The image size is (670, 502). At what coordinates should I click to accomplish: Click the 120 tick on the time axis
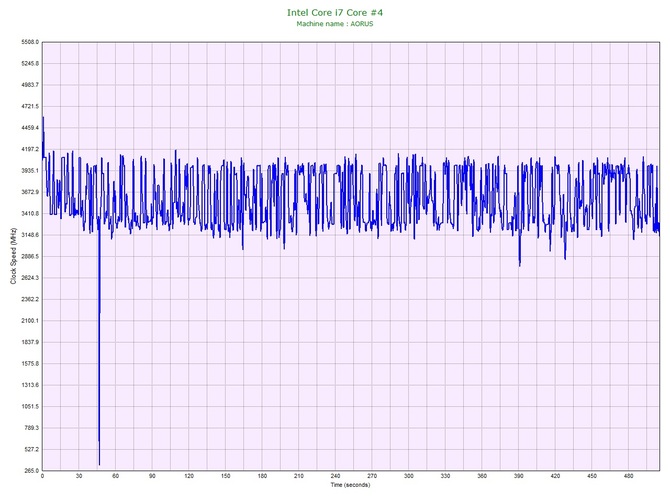point(189,476)
